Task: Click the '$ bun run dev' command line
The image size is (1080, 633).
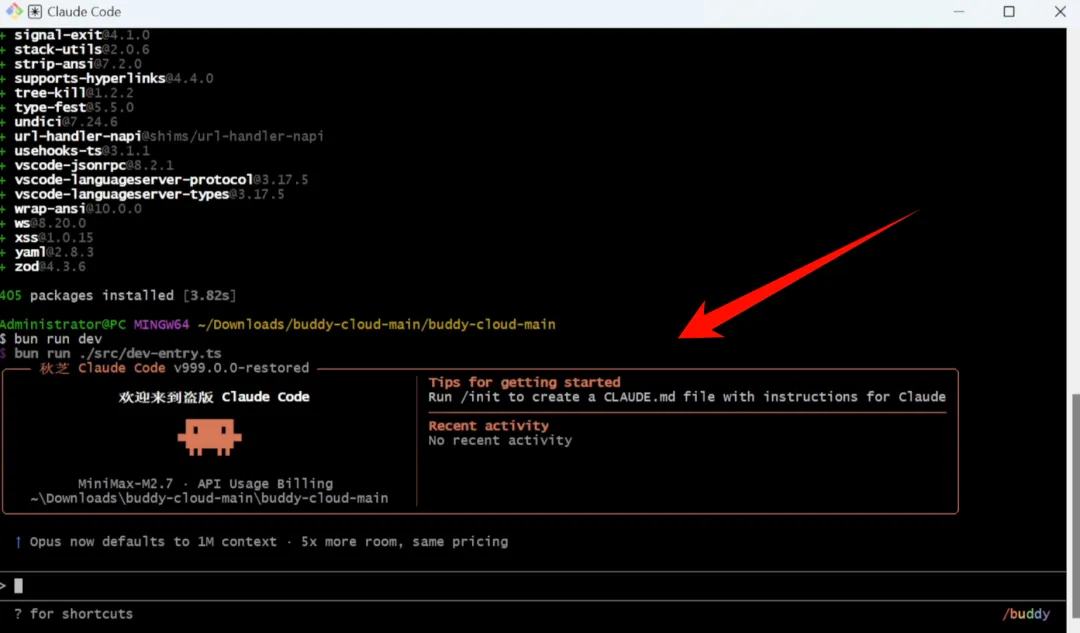Action: pos(51,339)
